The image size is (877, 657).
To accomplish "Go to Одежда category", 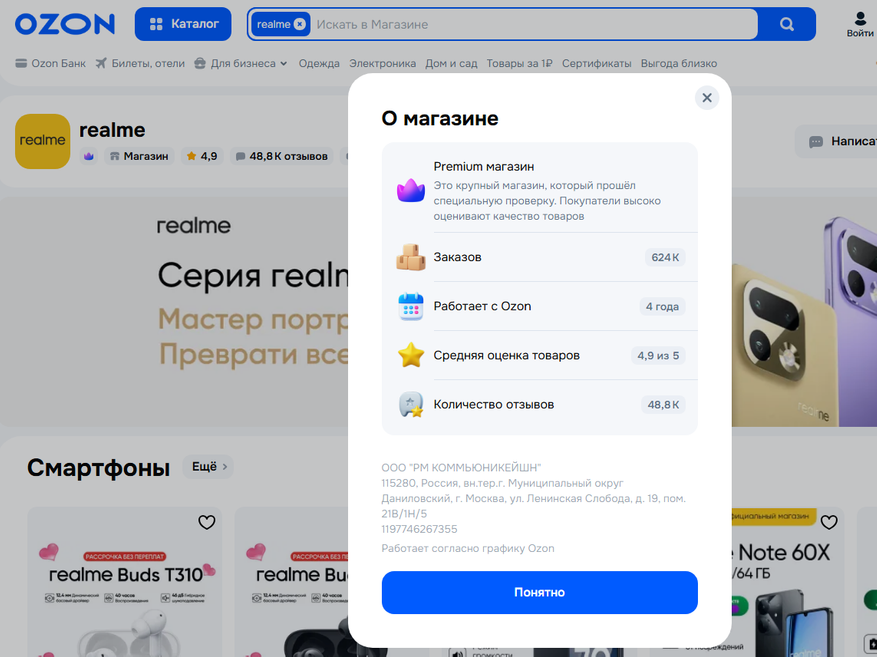I will pos(319,63).
